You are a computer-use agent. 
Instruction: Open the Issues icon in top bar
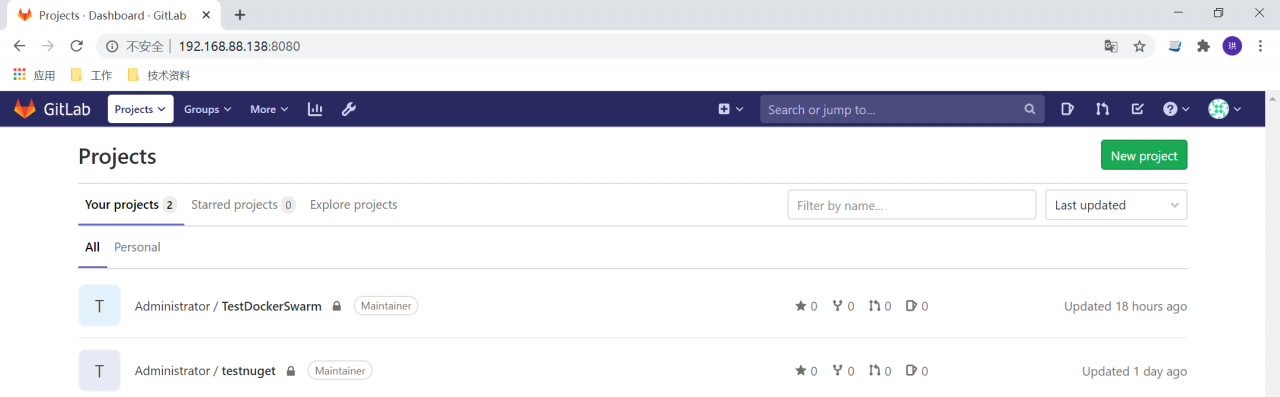coord(1067,109)
